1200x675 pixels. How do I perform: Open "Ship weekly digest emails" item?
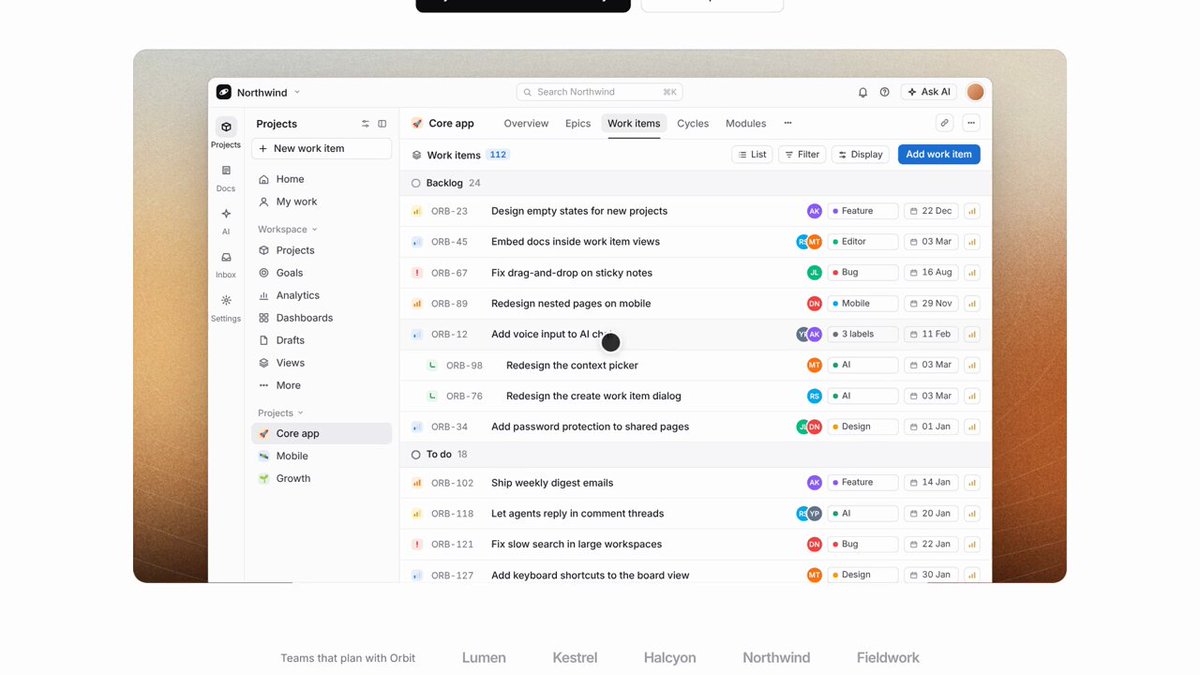pyautogui.click(x=552, y=483)
